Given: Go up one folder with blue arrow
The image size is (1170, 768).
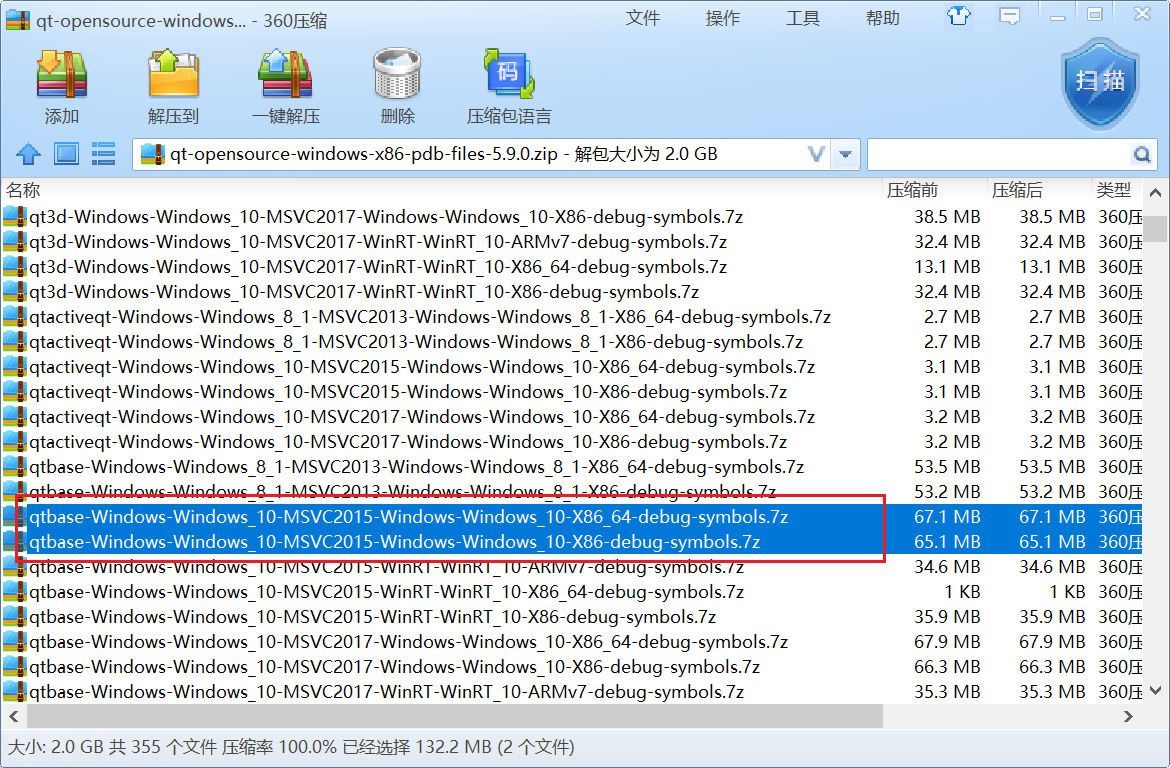Looking at the screenshot, I should [x=28, y=154].
